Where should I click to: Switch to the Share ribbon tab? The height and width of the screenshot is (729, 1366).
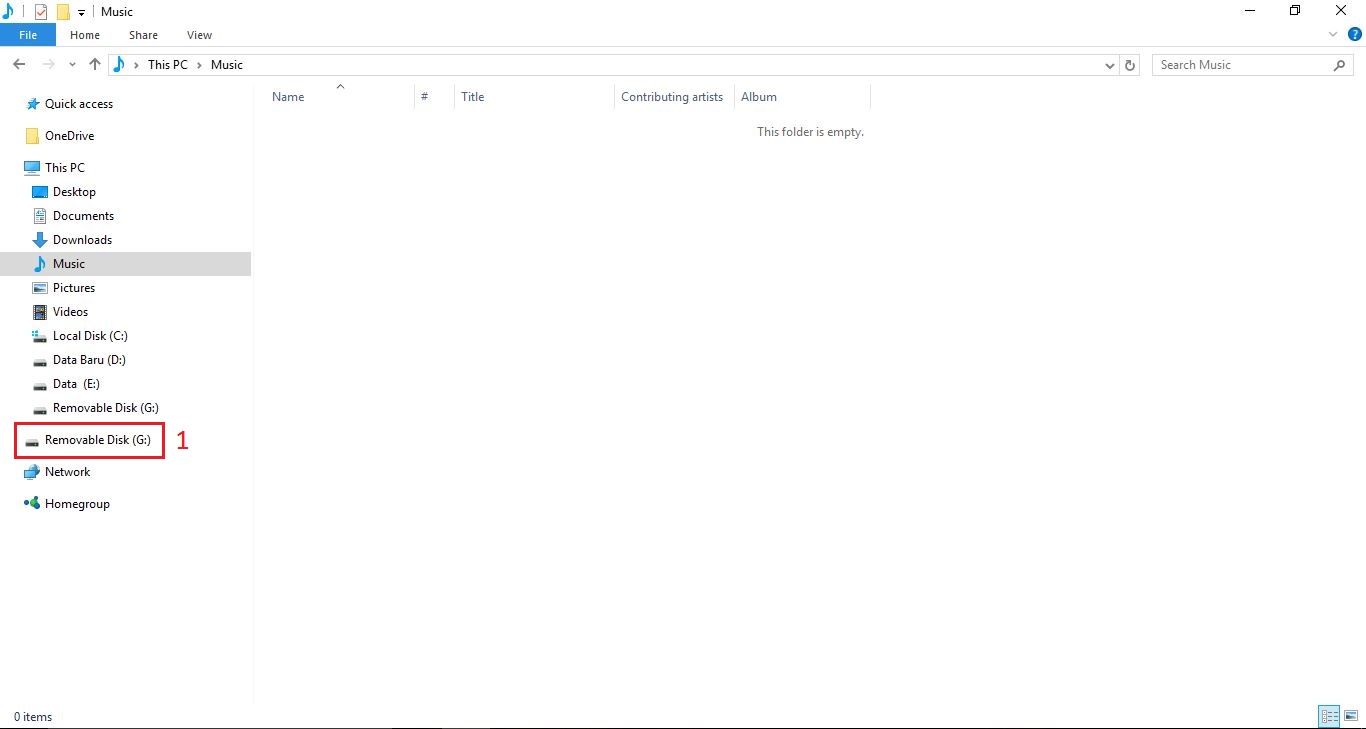coord(143,35)
